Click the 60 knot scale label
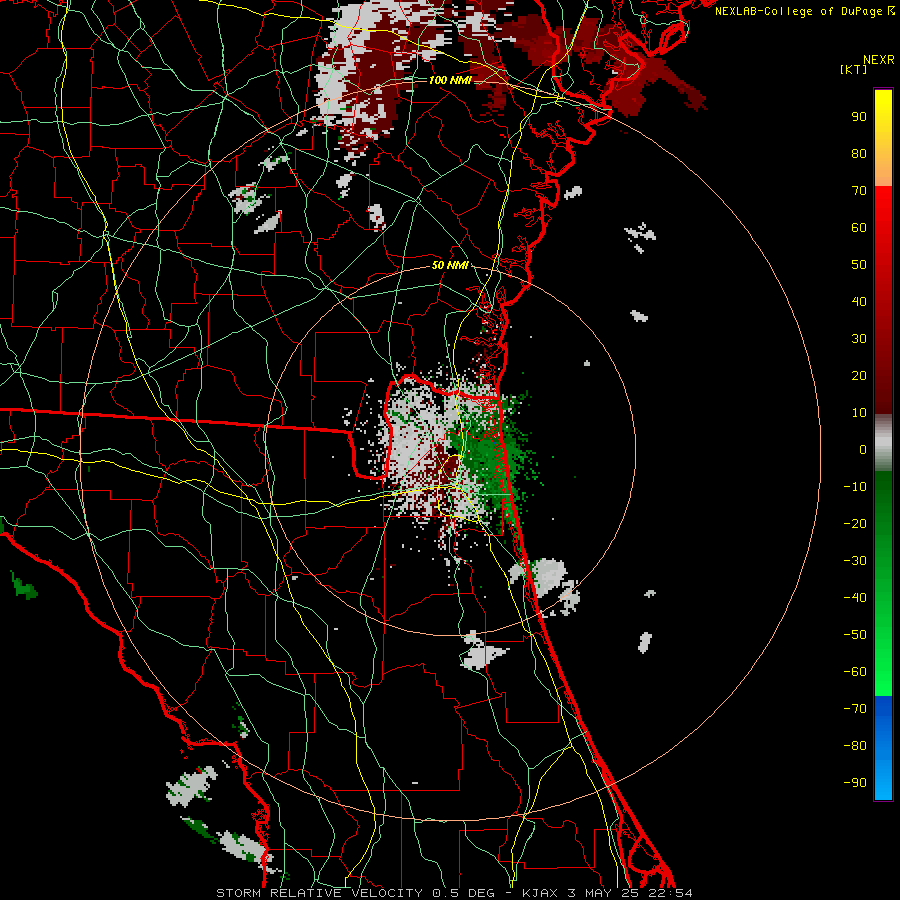The width and height of the screenshot is (900, 900). [859, 228]
